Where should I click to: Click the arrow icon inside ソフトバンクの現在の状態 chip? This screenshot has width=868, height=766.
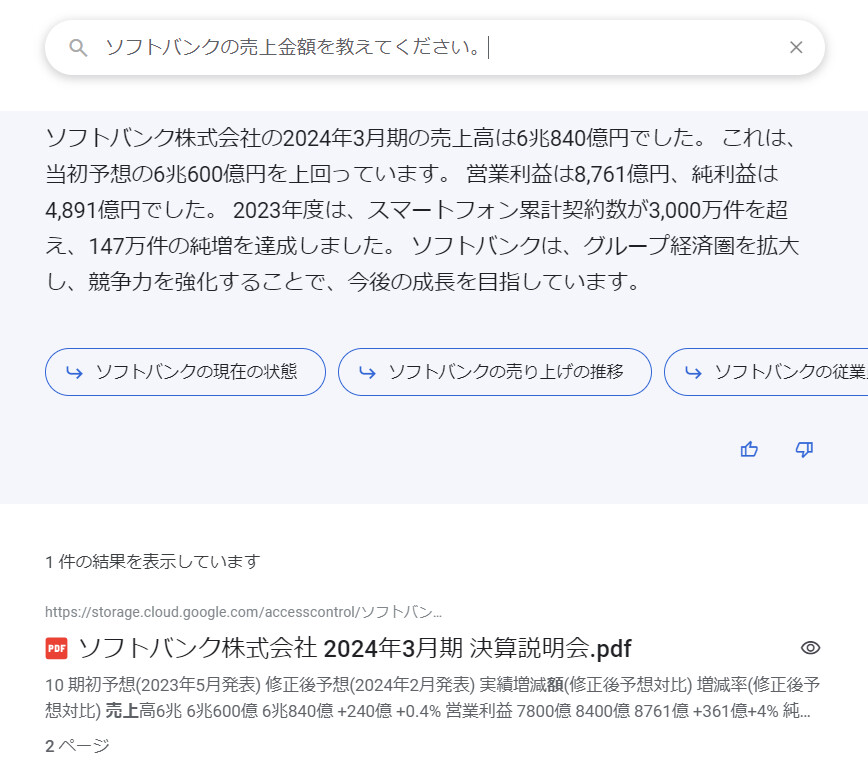[74, 372]
